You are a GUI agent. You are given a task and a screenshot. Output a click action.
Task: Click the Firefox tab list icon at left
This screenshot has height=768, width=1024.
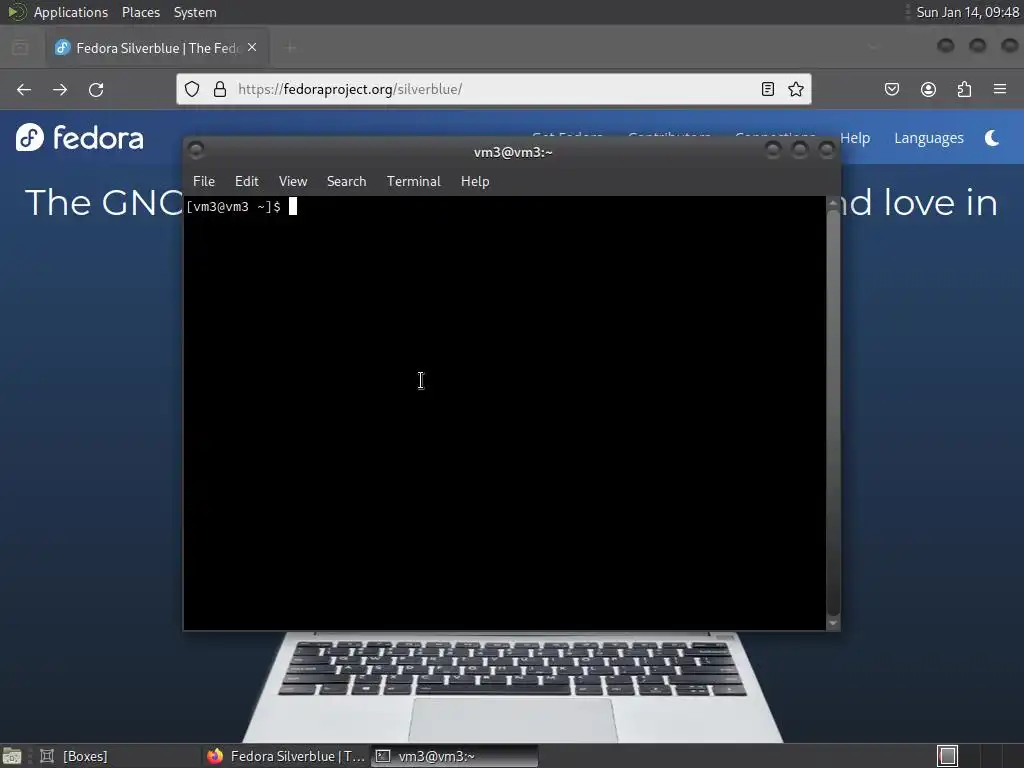(x=20, y=47)
